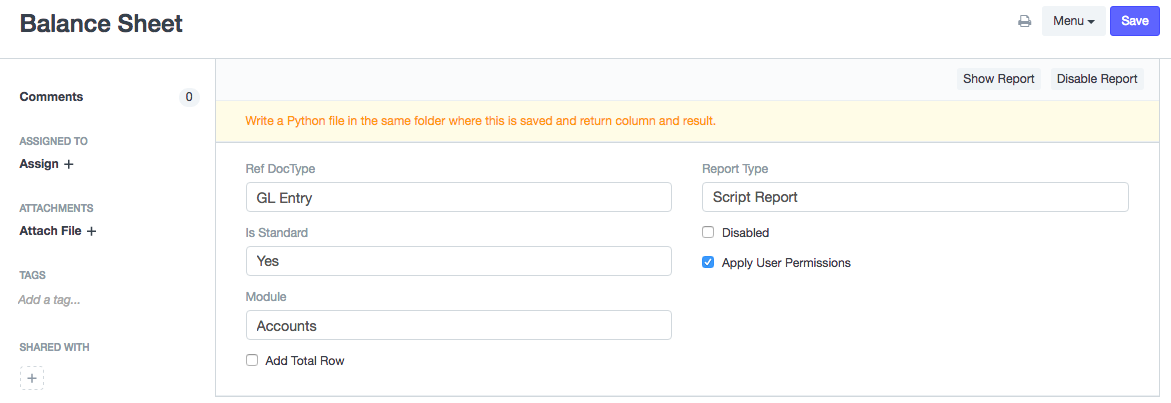Open the Report Type select field
The width and height of the screenshot is (1171, 403).
[x=915, y=197]
